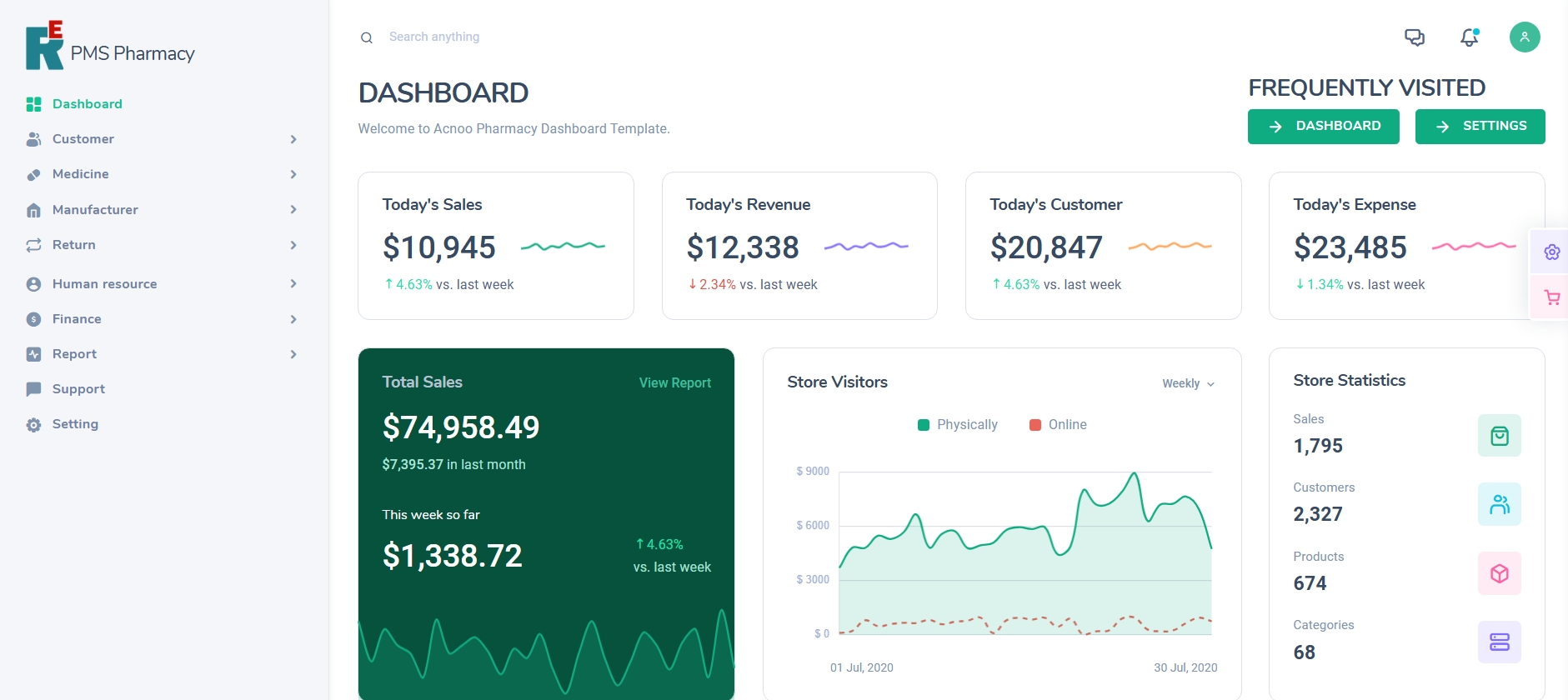Expand the Manufacturer menu chevron

click(293, 209)
